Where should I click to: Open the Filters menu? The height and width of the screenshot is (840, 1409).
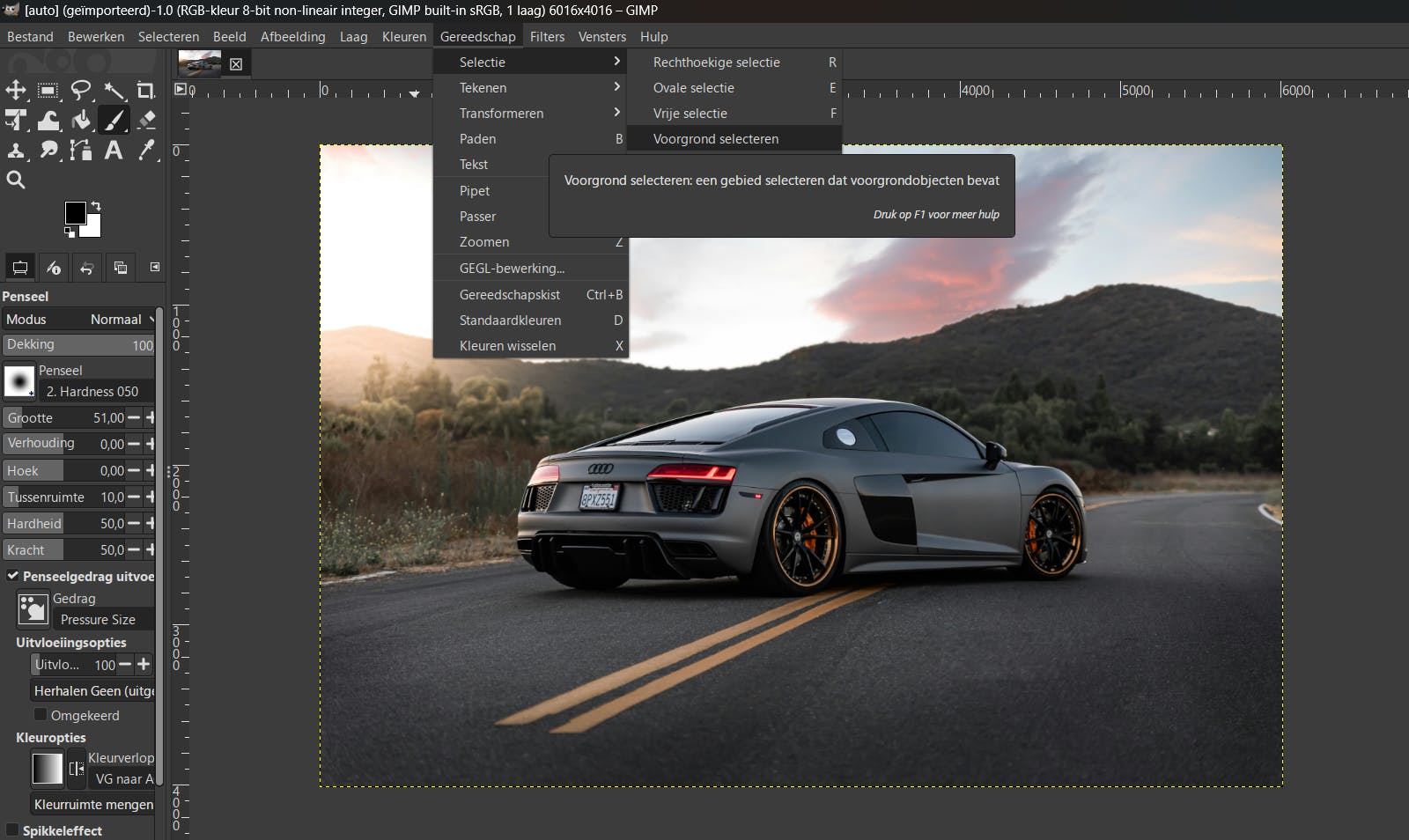(x=547, y=37)
